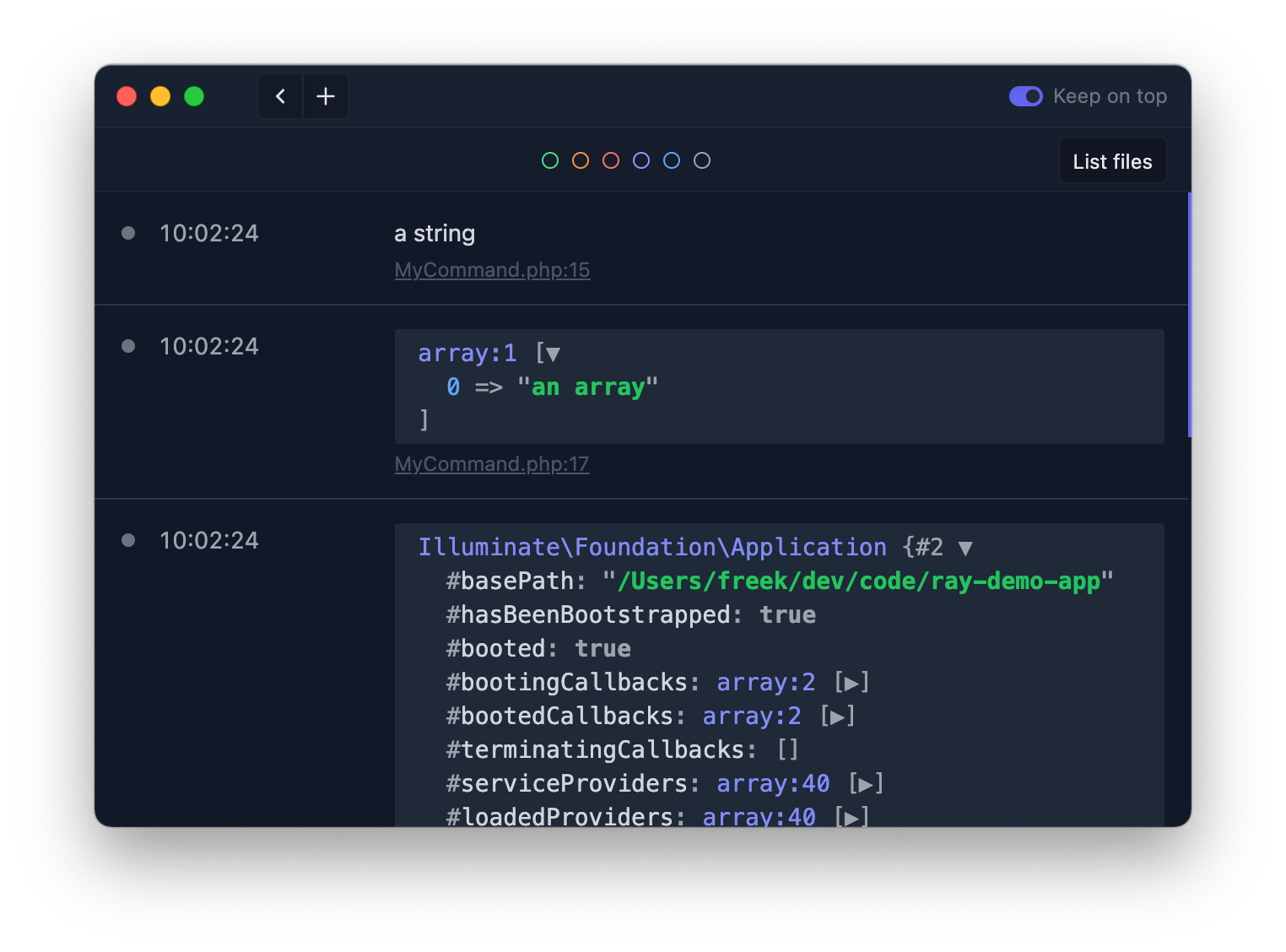Minimize the window with the yellow button
Image resolution: width=1286 pixels, height=952 pixels.
[x=160, y=96]
